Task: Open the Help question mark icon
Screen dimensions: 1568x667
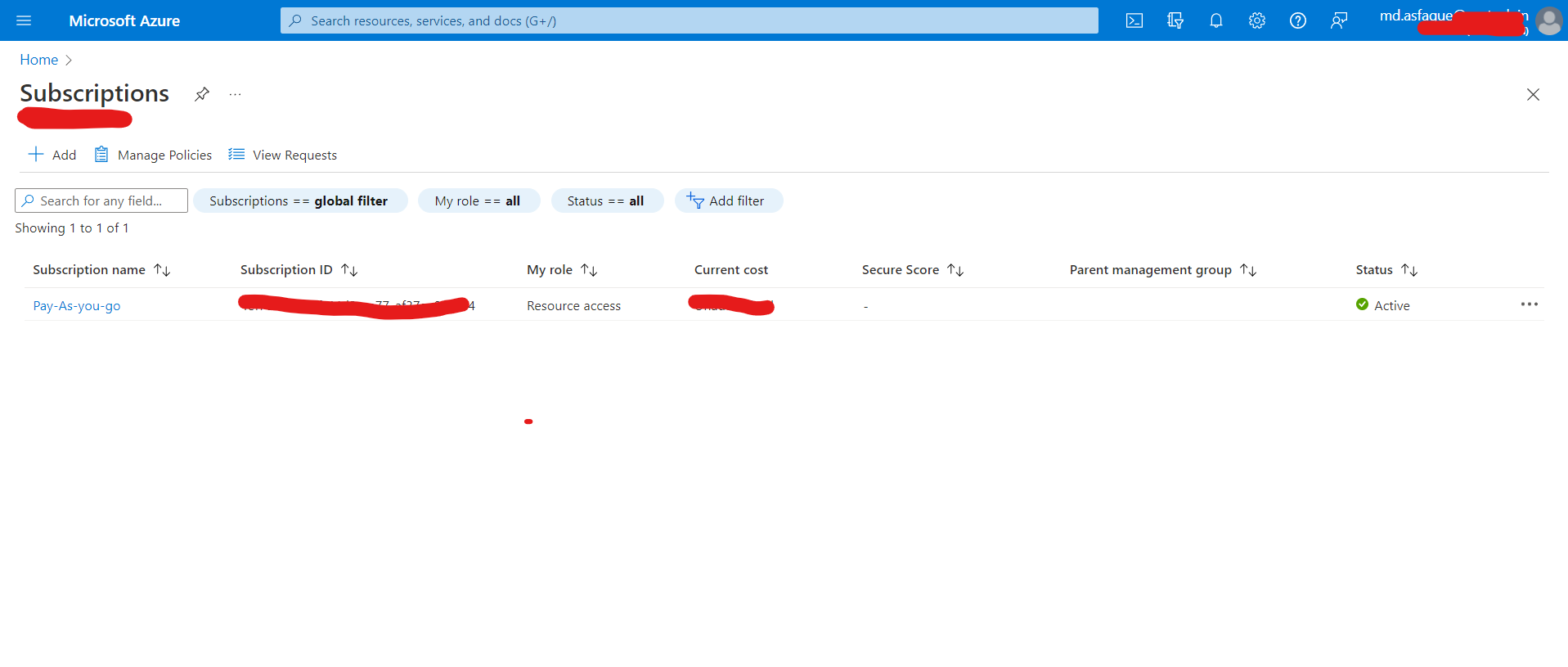Action: [1298, 20]
